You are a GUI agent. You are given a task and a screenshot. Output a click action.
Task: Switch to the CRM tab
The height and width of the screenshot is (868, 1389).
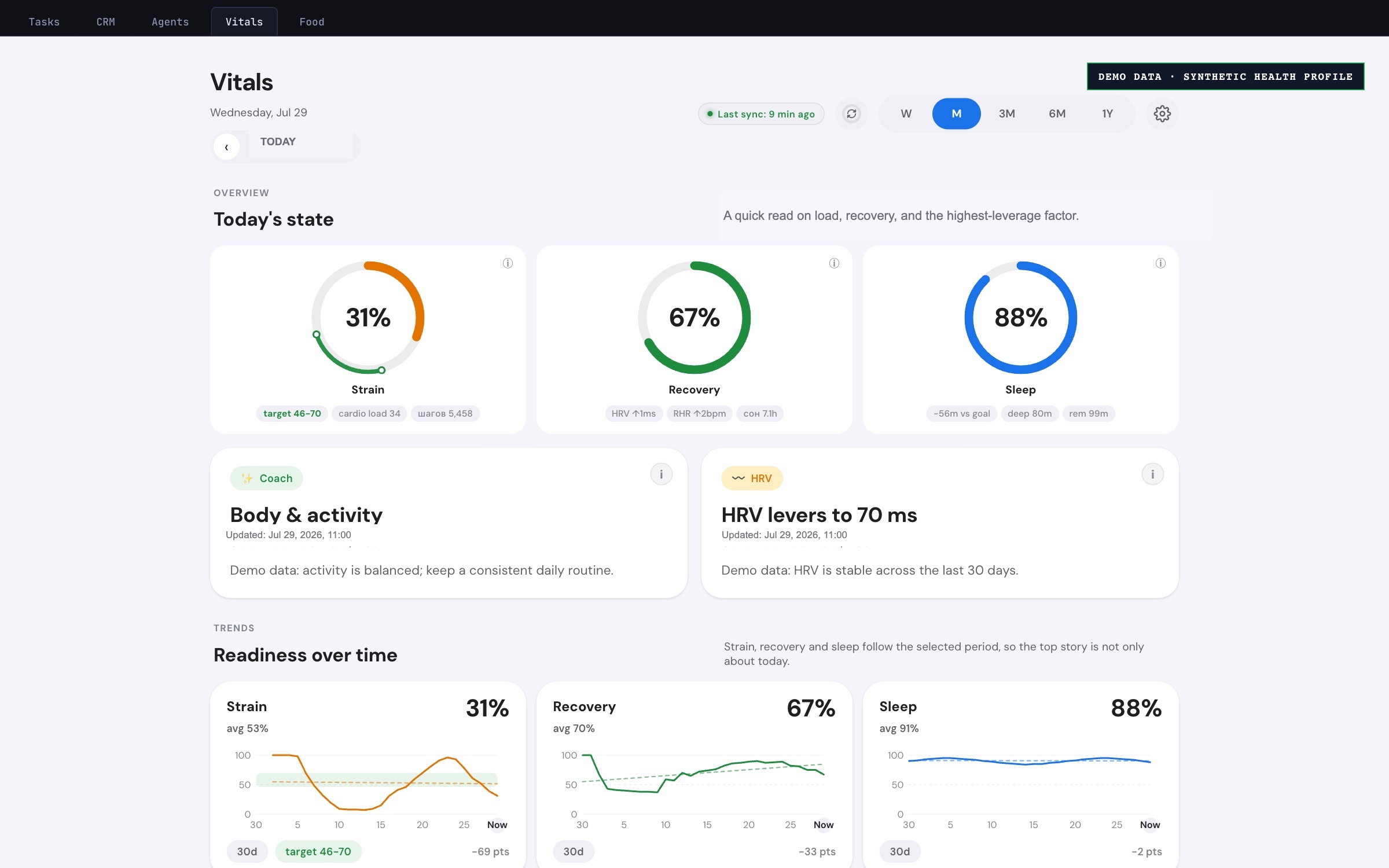pyautogui.click(x=105, y=22)
